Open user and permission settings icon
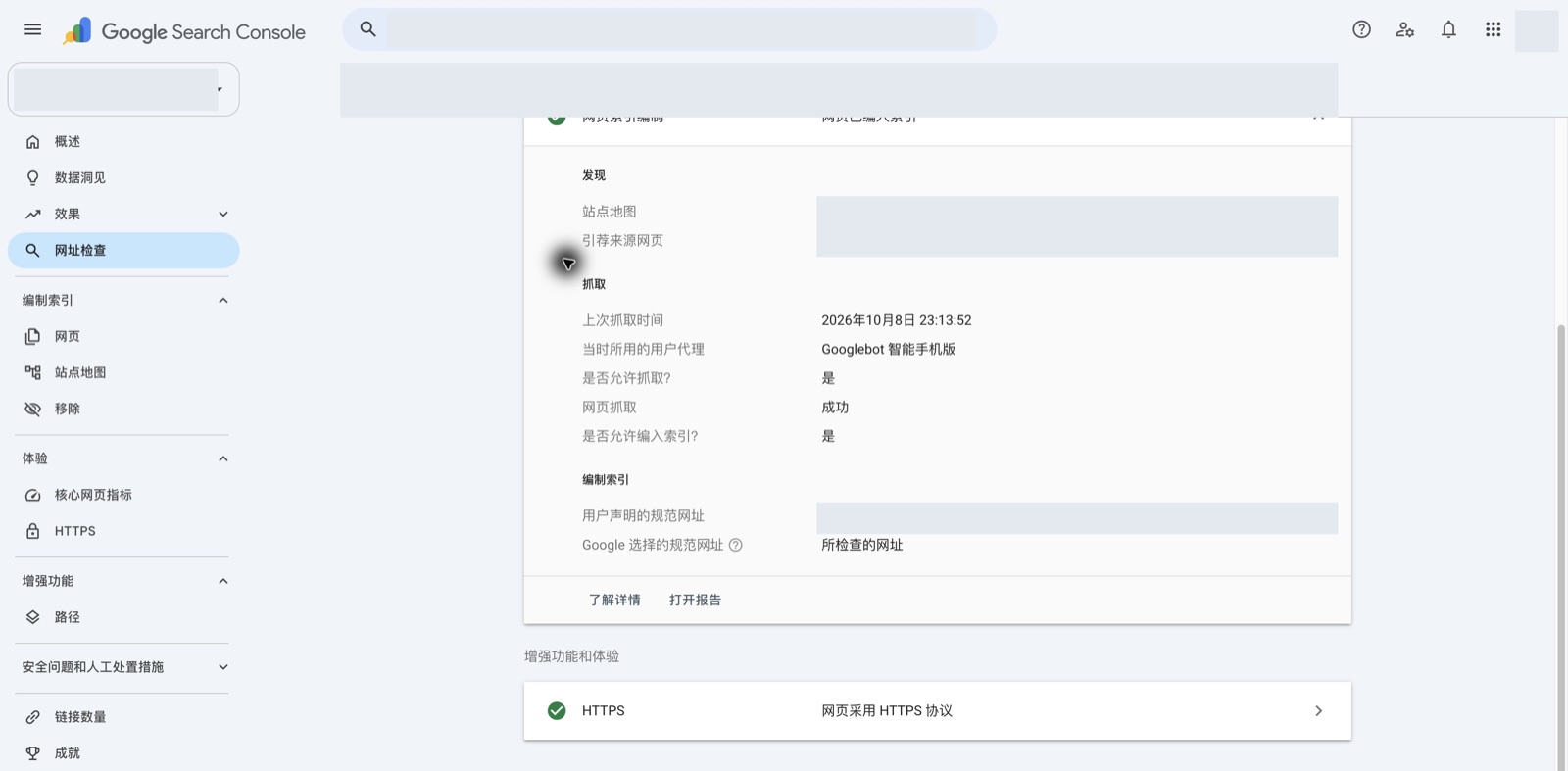Image resolution: width=1568 pixels, height=771 pixels. [1405, 29]
